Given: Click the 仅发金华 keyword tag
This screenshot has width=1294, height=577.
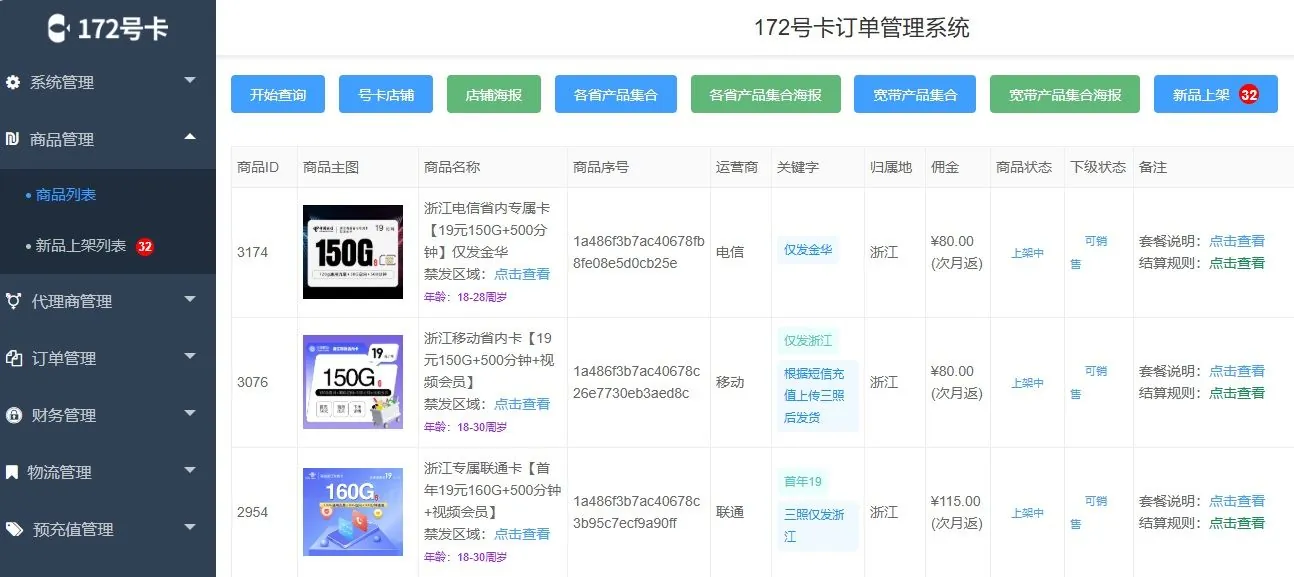Looking at the screenshot, I should (808, 250).
